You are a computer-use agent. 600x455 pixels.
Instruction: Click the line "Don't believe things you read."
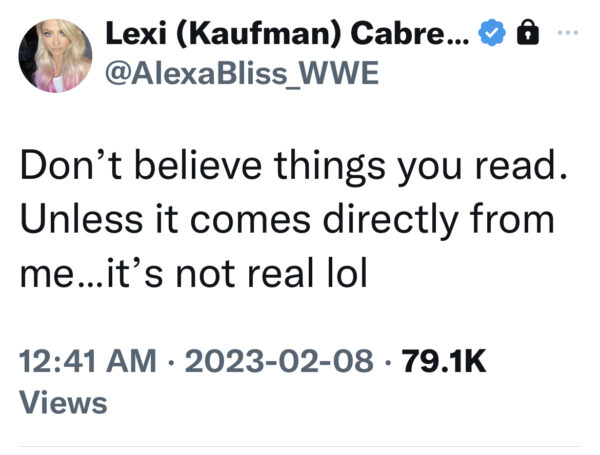pyautogui.click(x=293, y=166)
